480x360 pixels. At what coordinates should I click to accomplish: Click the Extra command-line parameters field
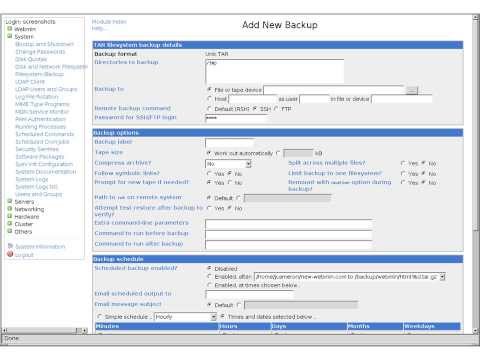pos(289,224)
